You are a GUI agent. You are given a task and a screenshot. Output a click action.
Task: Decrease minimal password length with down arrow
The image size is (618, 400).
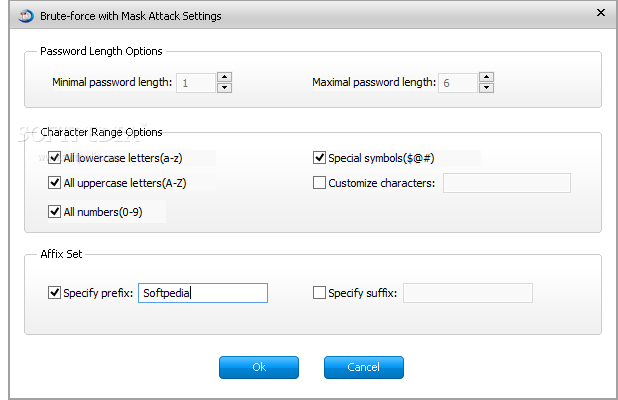pos(224,87)
